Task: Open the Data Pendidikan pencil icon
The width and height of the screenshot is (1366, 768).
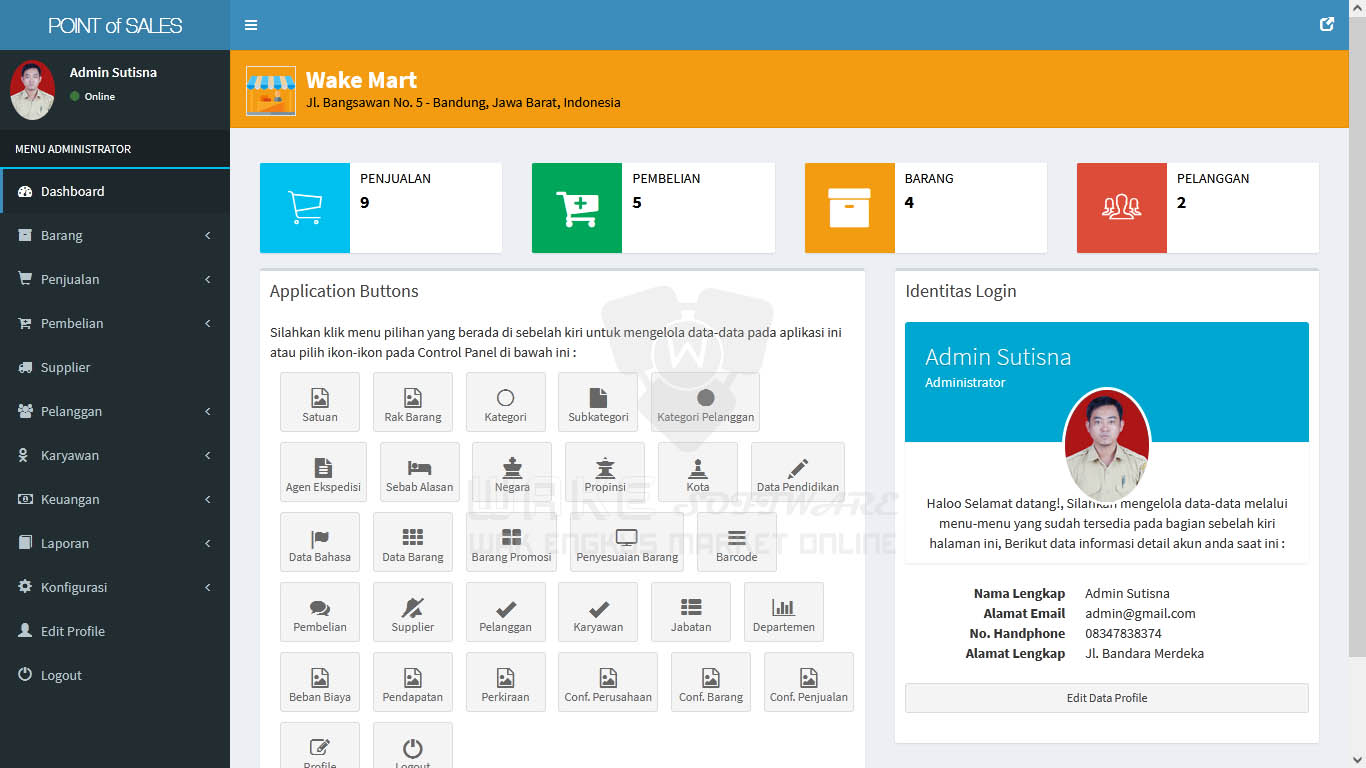Action: tap(798, 472)
